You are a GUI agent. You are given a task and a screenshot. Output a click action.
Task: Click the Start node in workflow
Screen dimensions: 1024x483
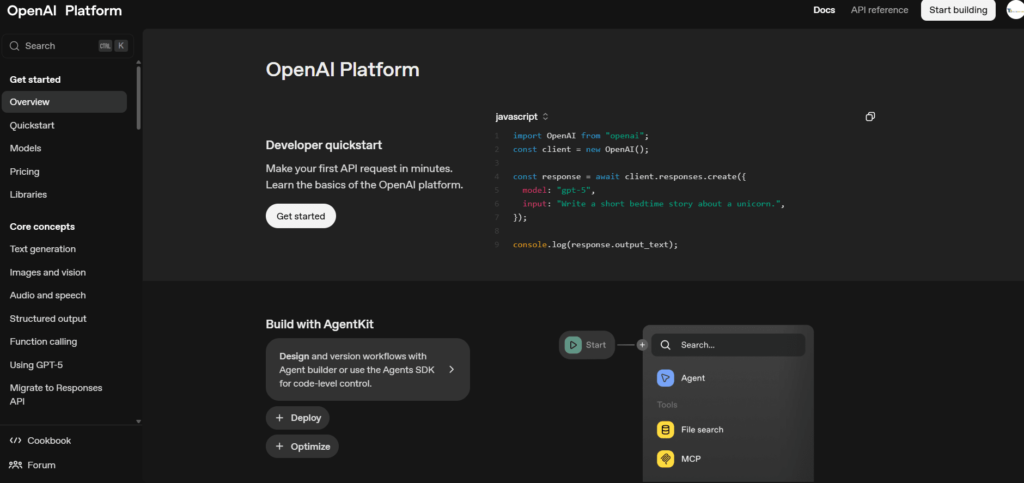(586, 345)
